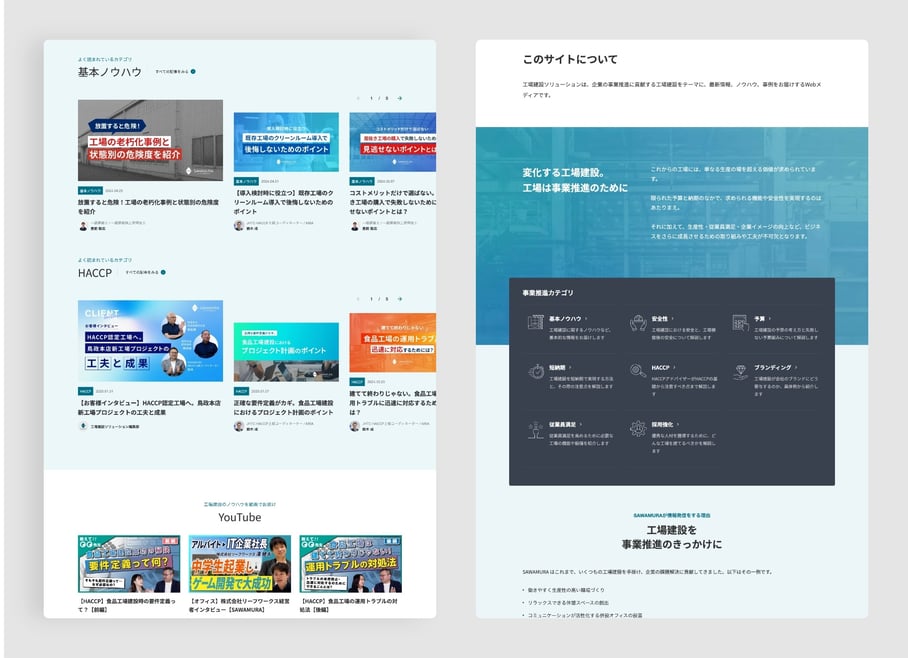Expand the 基本ノウハウ category chevron
This screenshot has height=658, width=908.
(x=586, y=319)
